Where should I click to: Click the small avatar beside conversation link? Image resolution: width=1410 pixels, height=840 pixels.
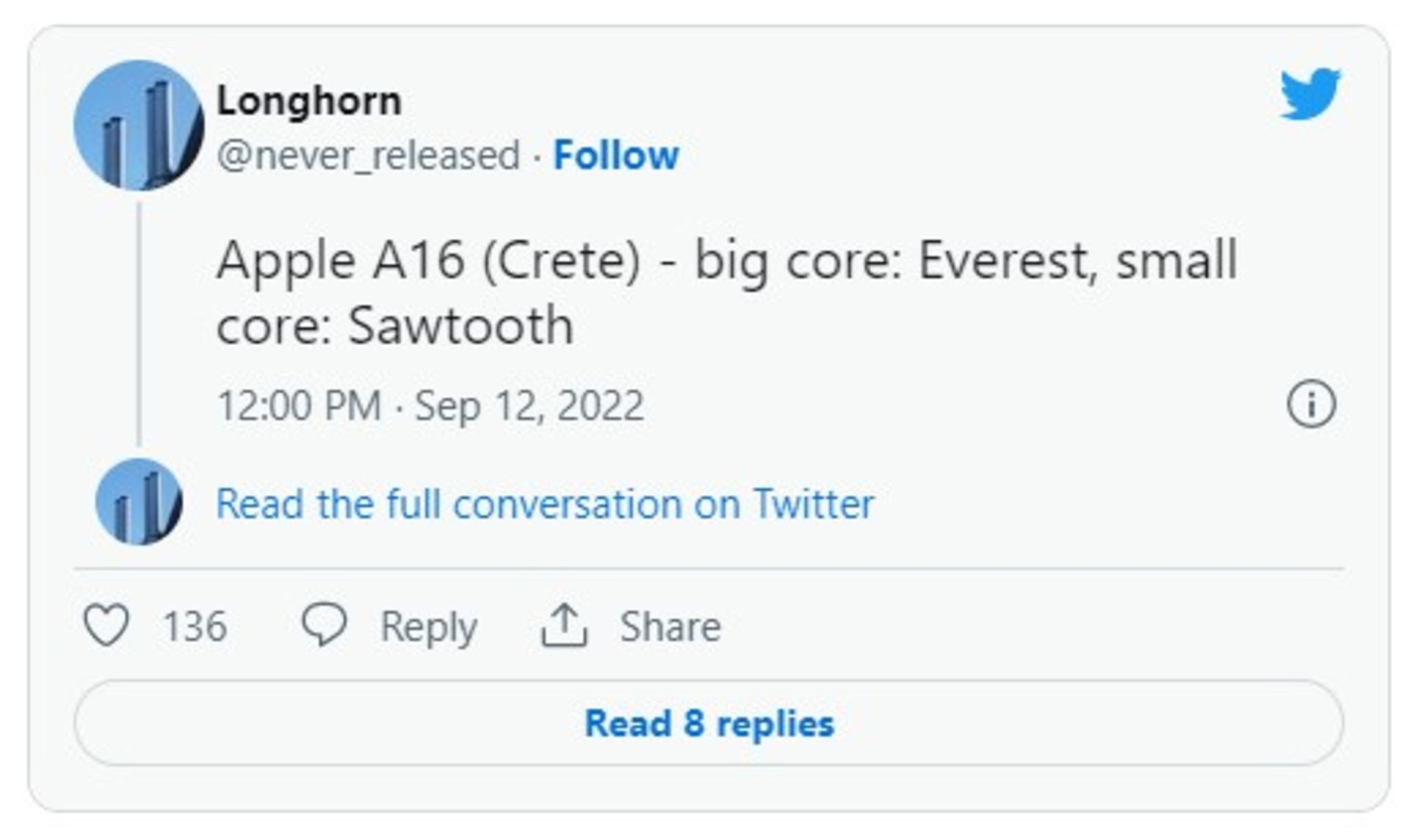[x=139, y=502]
